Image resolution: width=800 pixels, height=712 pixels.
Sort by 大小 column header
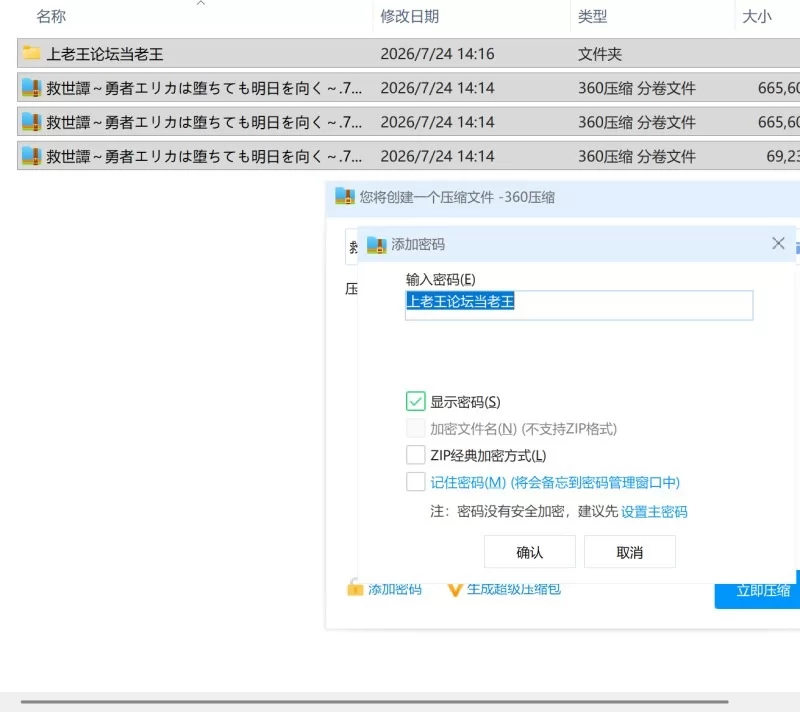pos(757,16)
